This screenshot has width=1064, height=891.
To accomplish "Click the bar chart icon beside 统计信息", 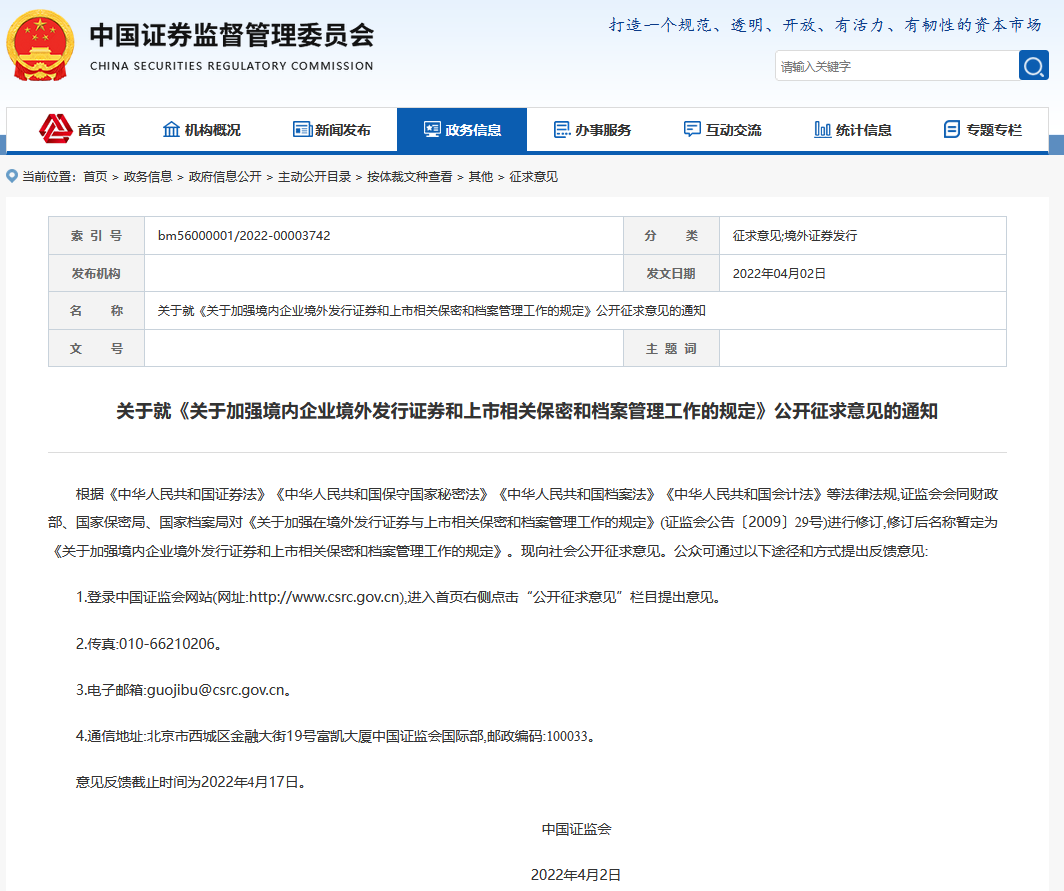I will (822, 129).
